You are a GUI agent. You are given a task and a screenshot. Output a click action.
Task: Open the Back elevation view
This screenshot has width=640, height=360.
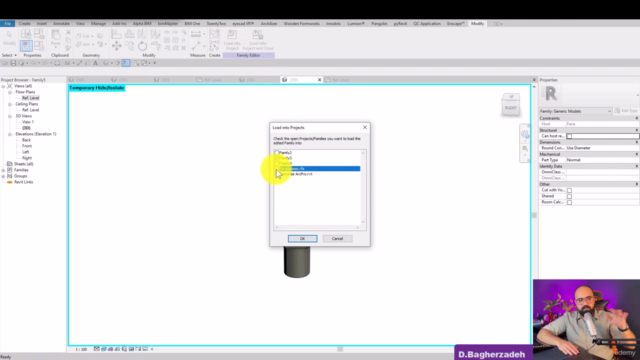click(26, 140)
